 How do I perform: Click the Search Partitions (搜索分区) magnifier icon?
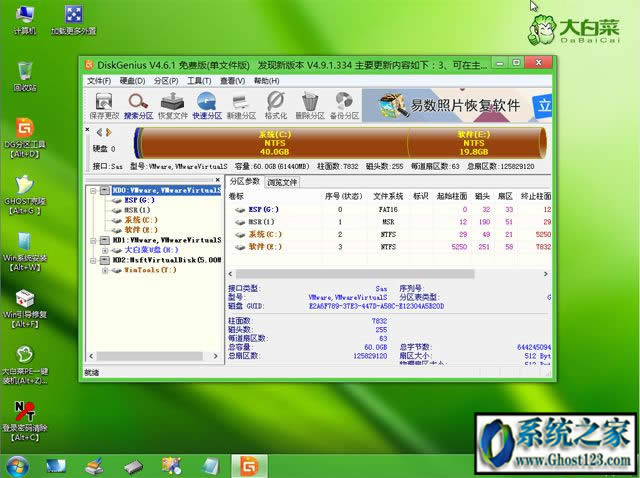coord(138,105)
